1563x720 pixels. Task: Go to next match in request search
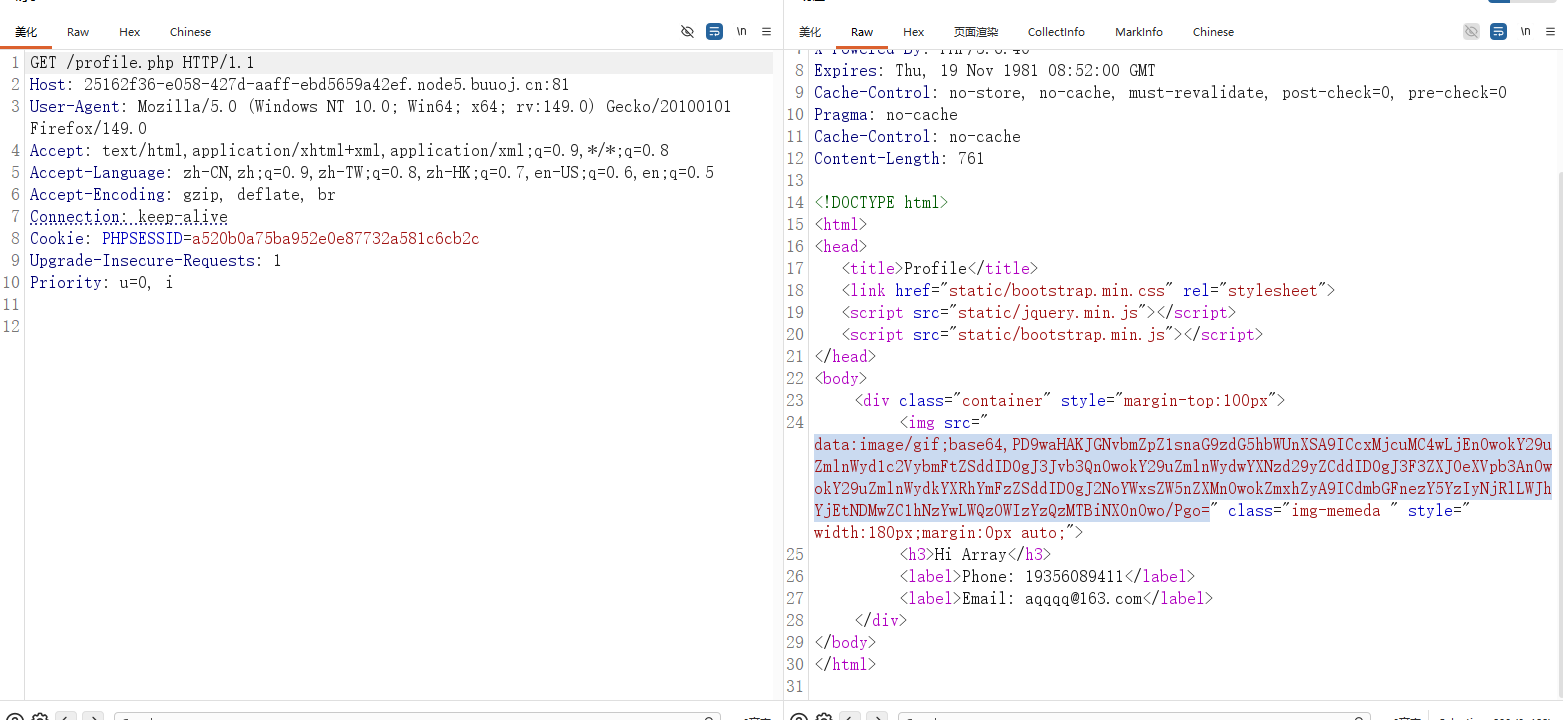[x=92, y=717]
